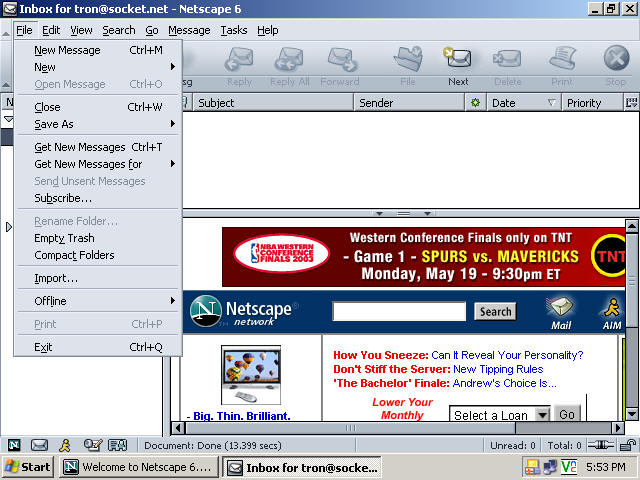Viewport: 640px width, 480px height.
Task: Click the Forward toolbar icon
Action: 342,60
